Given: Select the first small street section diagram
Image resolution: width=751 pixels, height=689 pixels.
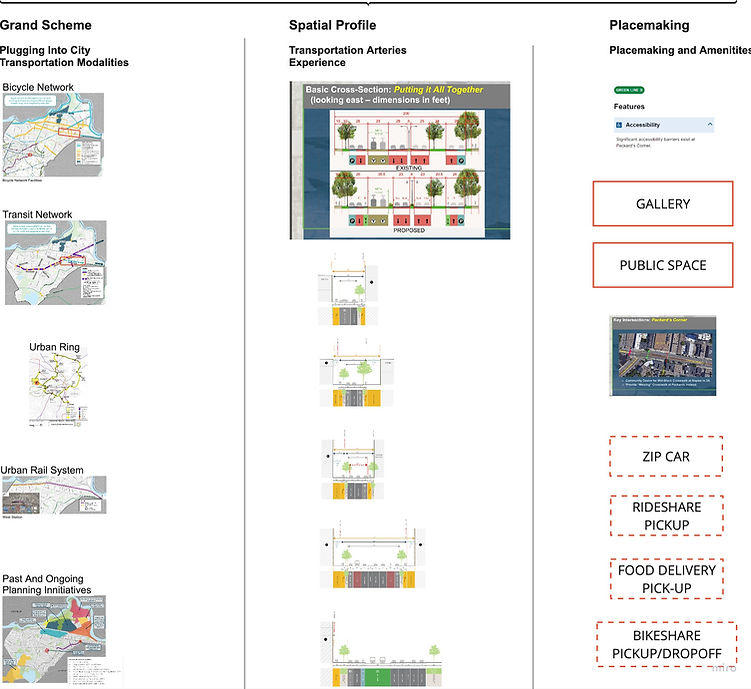Looking at the screenshot, I should [348, 290].
